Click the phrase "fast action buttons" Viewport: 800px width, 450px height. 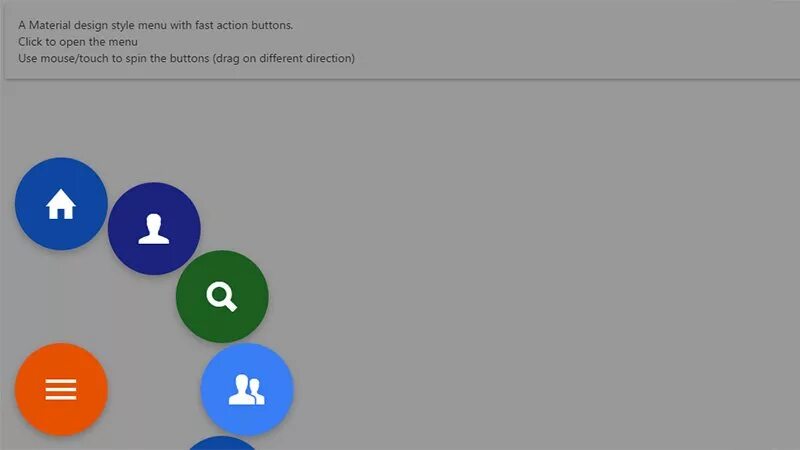tap(244, 25)
